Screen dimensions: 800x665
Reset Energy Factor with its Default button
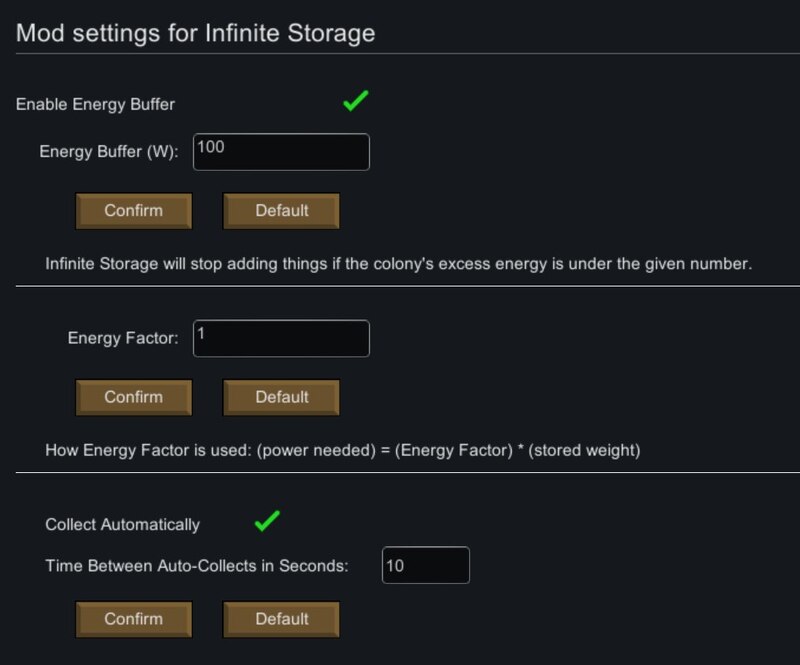(281, 397)
